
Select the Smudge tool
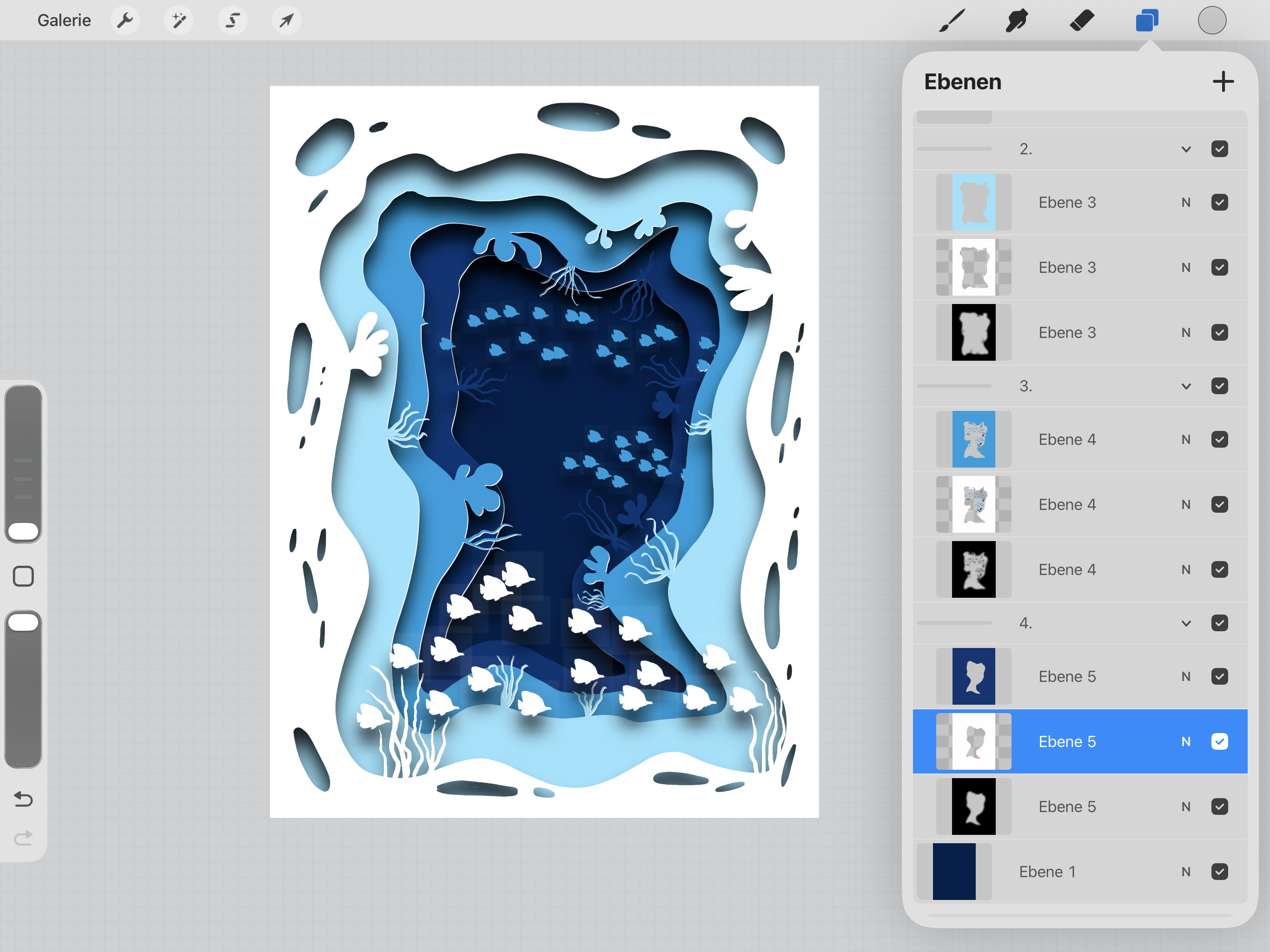(x=1016, y=20)
